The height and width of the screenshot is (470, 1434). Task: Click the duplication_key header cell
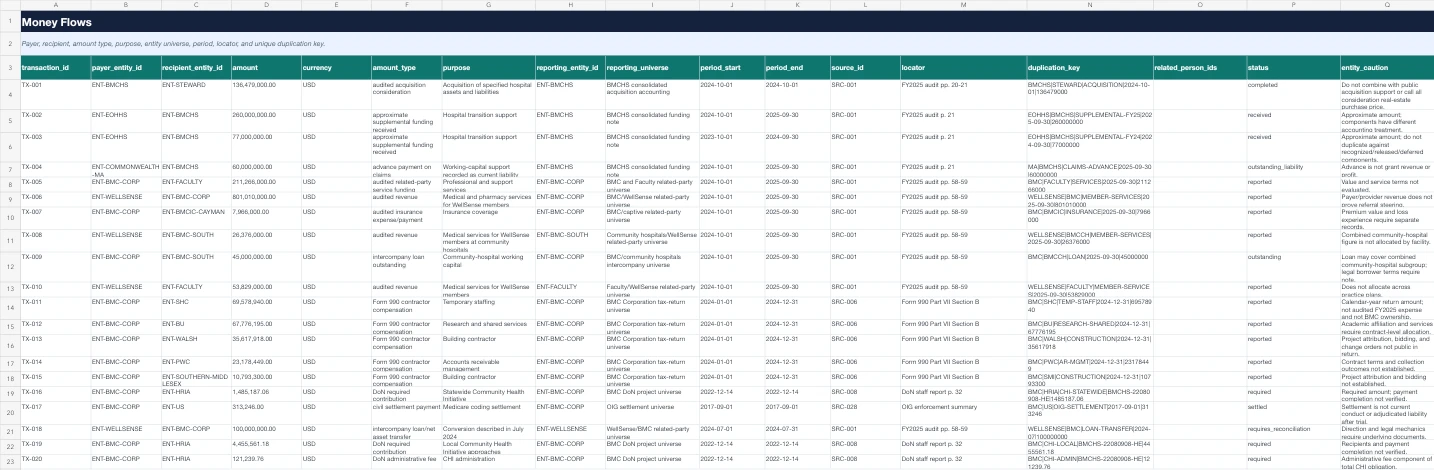(1089, 68)
